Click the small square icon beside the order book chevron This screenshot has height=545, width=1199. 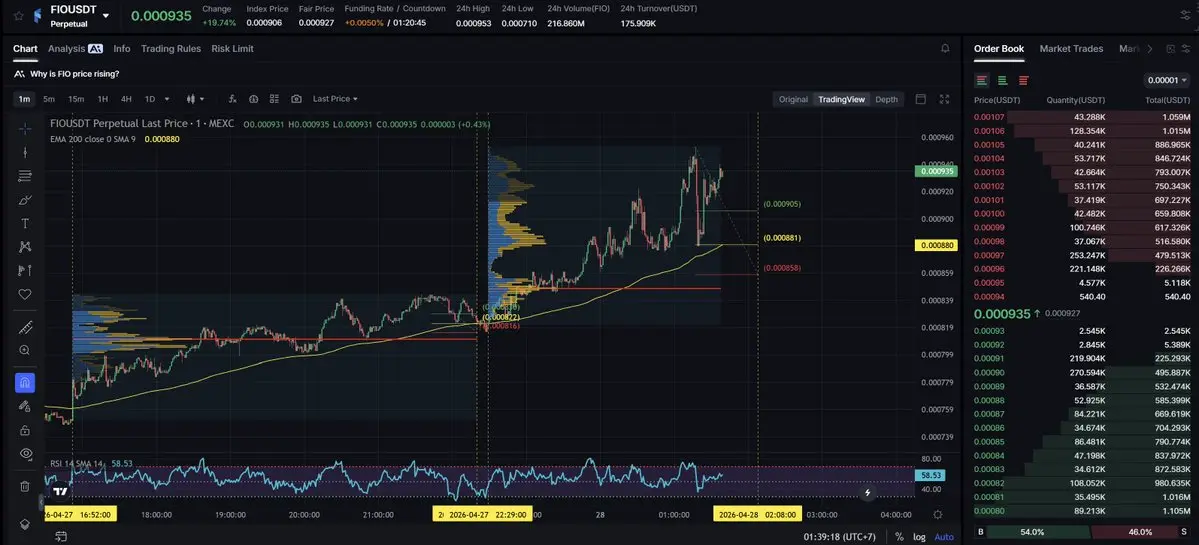pyautogui.click(x=1170, y=49)
